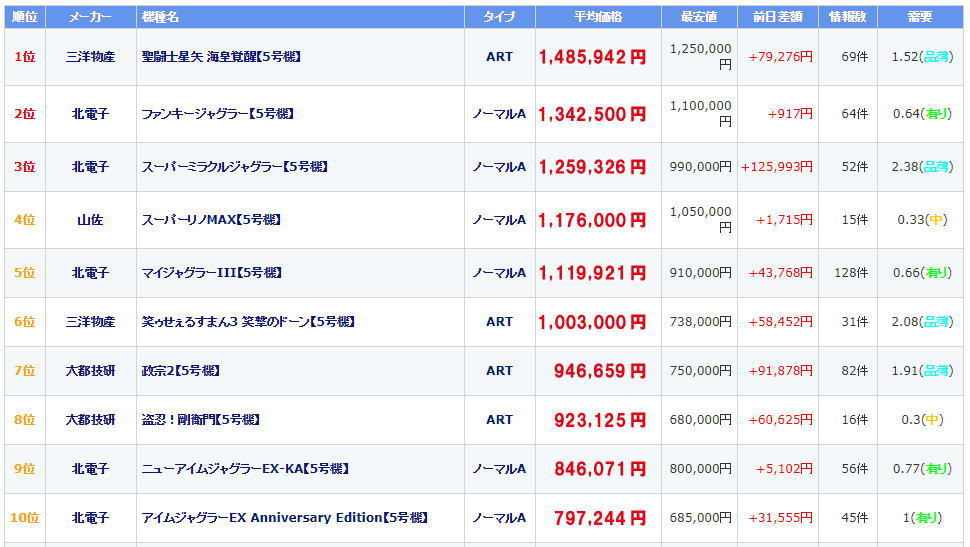This screenshot has width=970, height=547.
Task: Click maker 三洋物産 in rank 1 row
Action: click(x=90, y=57)
